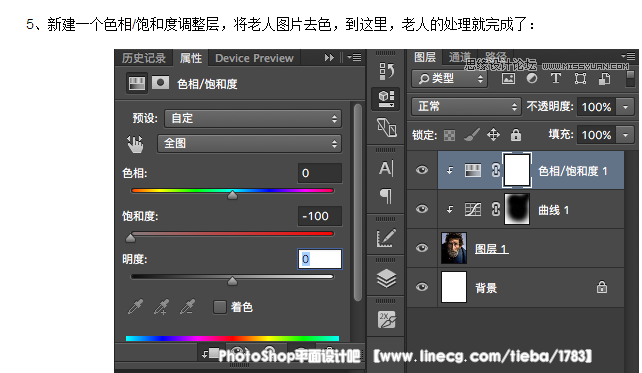The image size is (642, 373).
Task: Open the 预设 preset dropdown
Action: point(253,118)
